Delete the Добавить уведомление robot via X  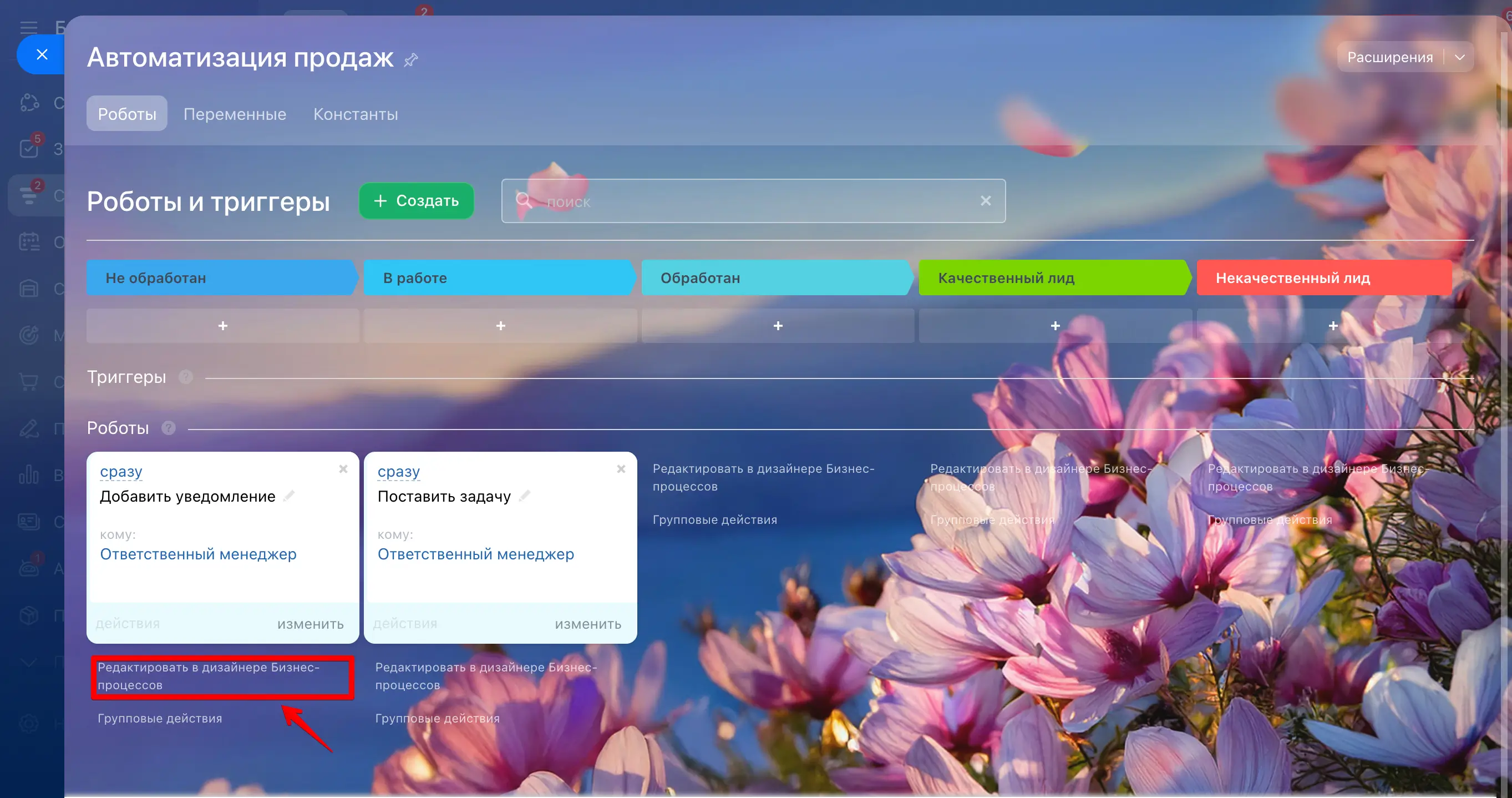343,468
